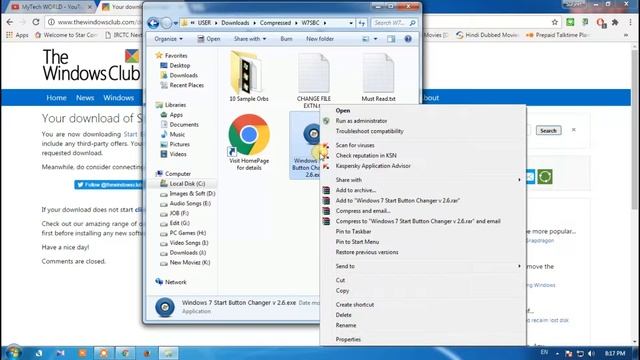Show hidden system tray icons arrow

[x=557, y=353]
